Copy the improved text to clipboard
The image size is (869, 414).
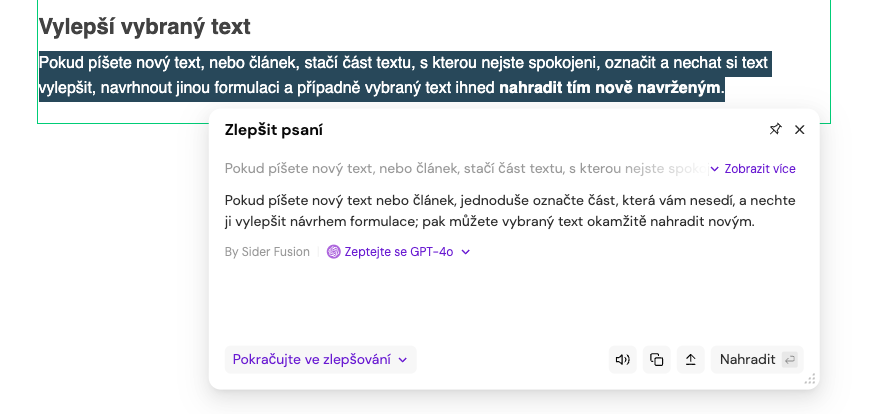click(x=657, y=360)
